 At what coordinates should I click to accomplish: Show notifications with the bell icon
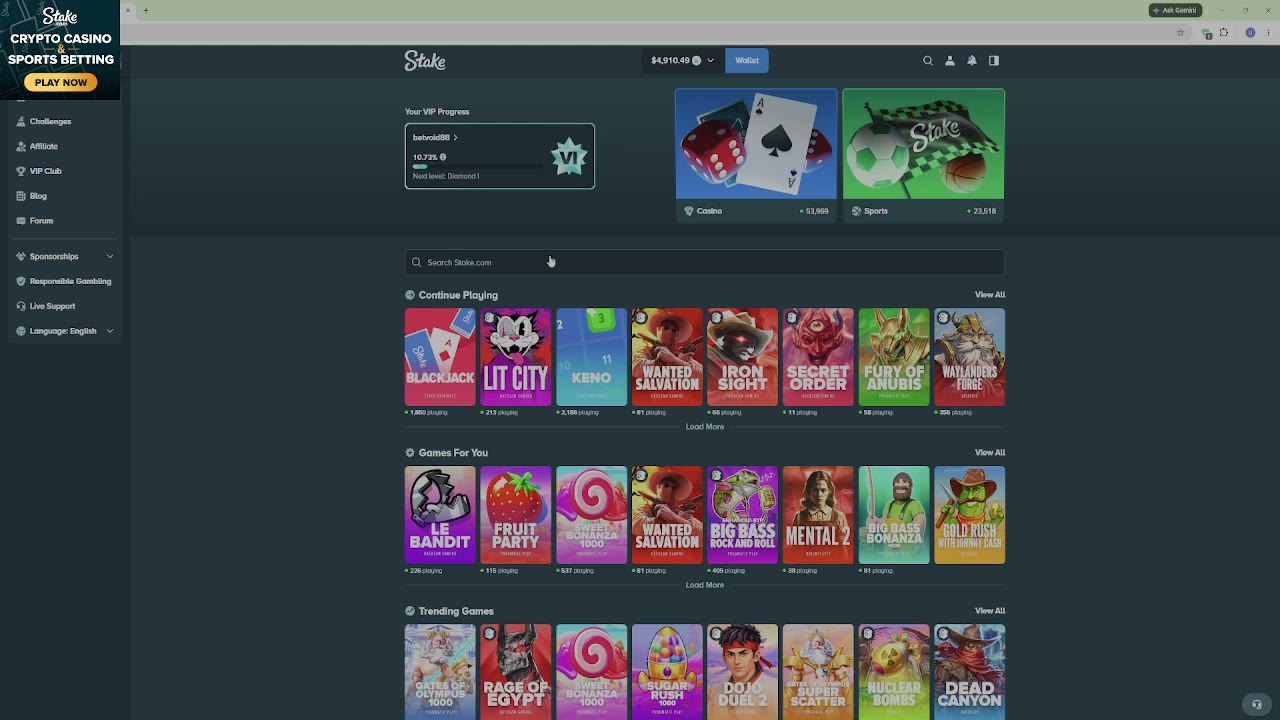pos(972,61)
